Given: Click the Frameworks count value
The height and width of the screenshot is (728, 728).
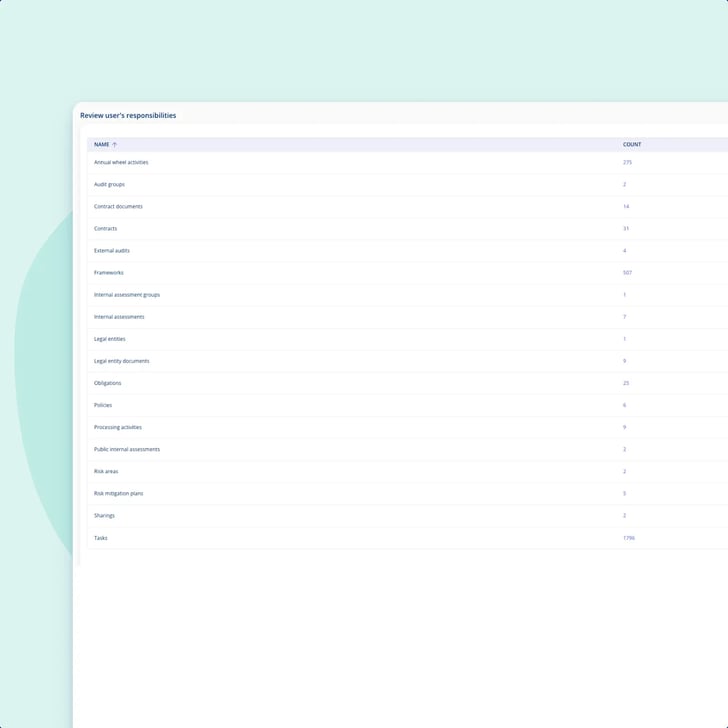Looking at the screenshot, I should (627, 273).
